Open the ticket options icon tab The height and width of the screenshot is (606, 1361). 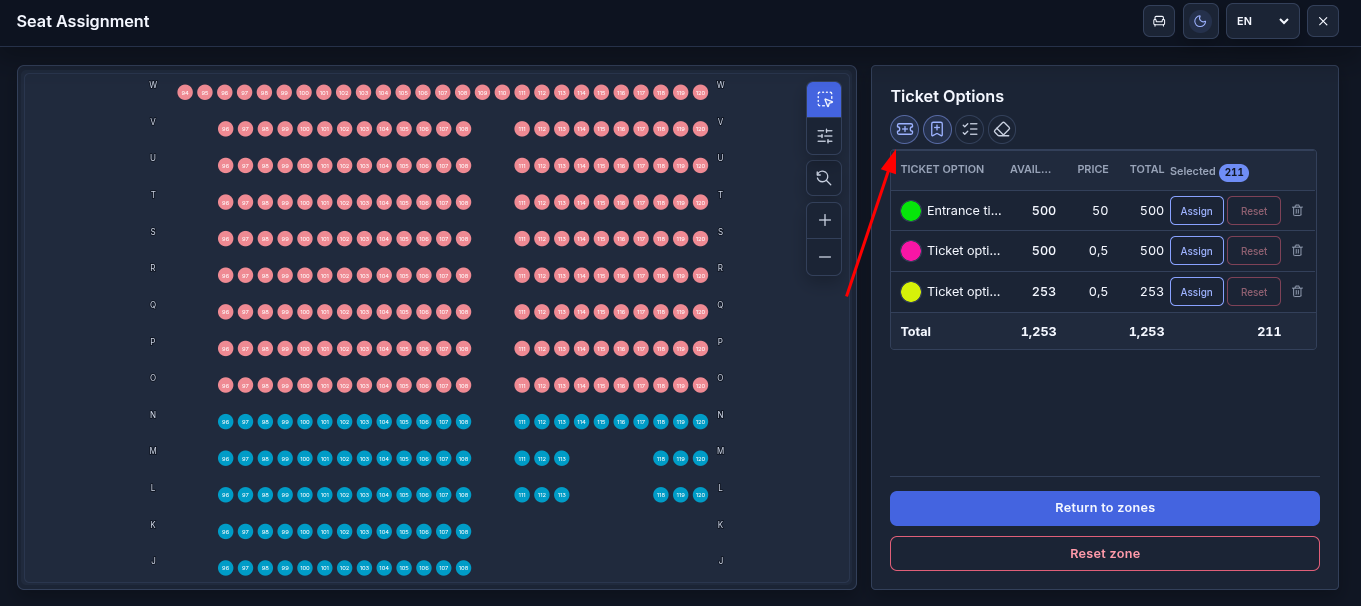[904, 129]
